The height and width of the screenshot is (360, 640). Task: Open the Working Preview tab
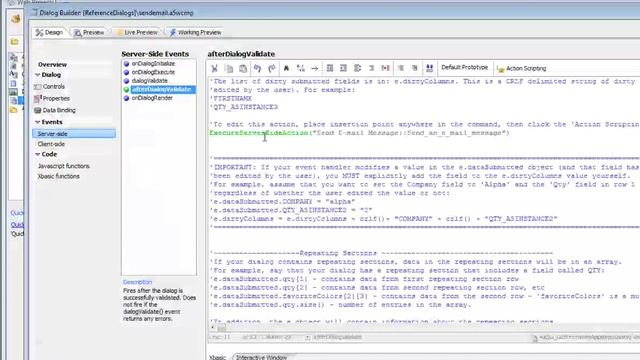point(195,32)
